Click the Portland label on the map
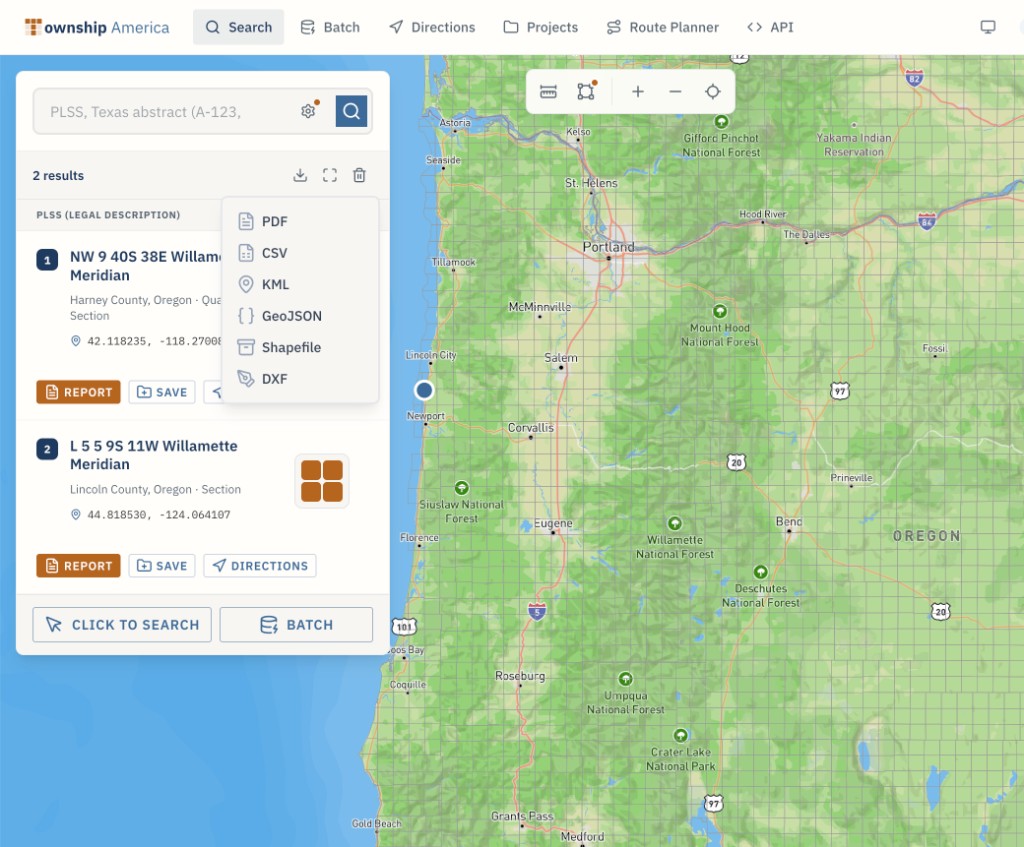The image size is (1024, 847). point(608,247)
